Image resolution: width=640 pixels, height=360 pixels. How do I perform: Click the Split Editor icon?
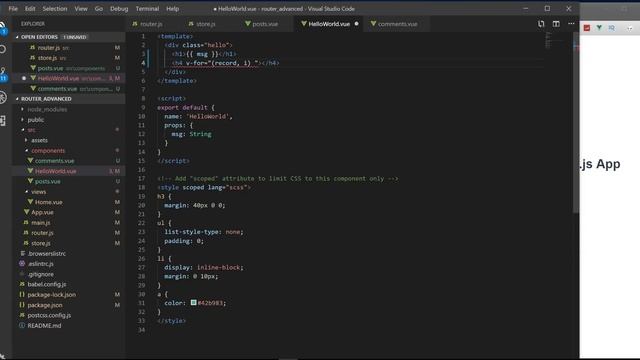pyautogui.click(x=556, y=24)
